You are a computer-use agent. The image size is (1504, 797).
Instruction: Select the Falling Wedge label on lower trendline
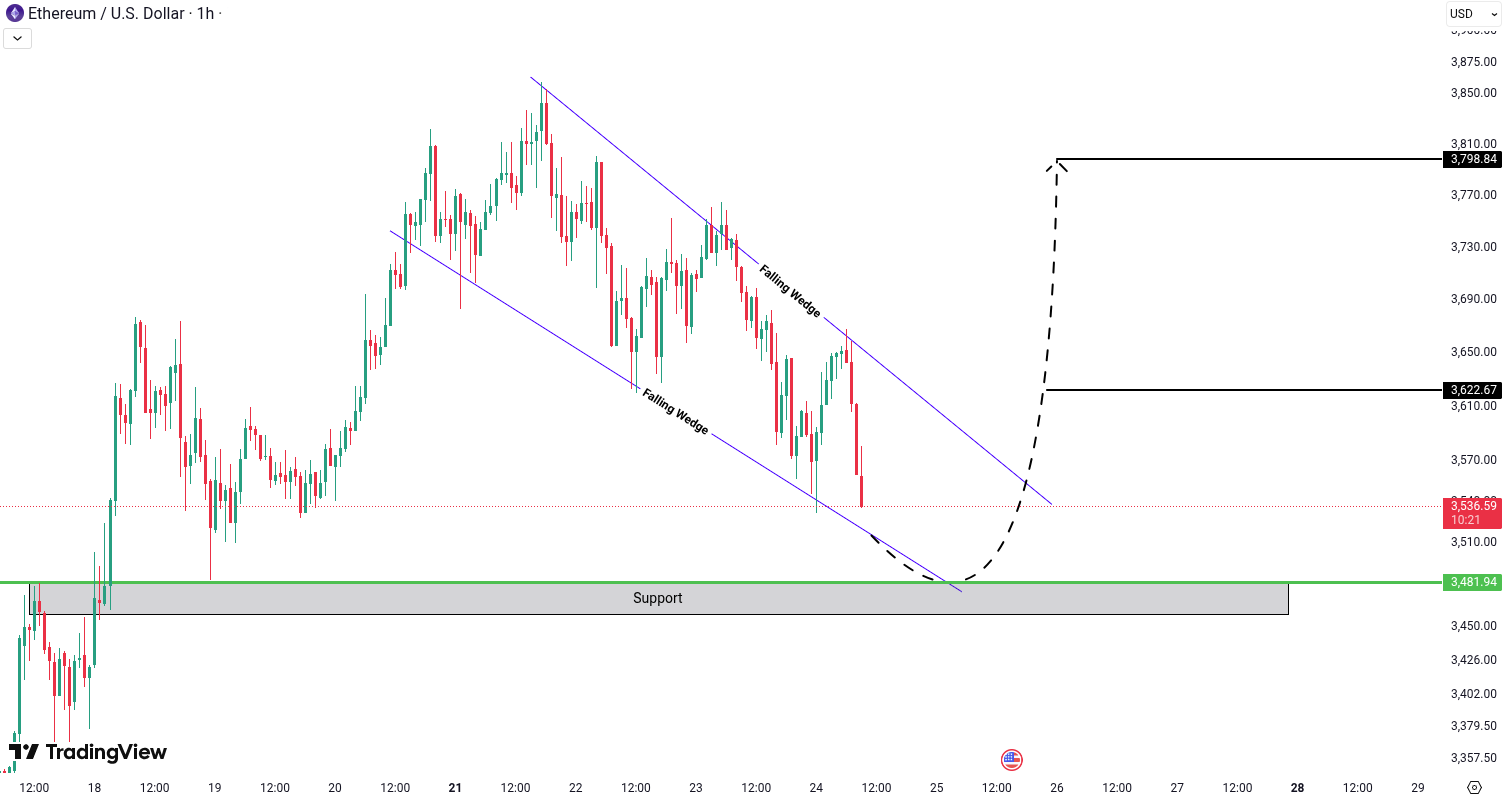675,411
